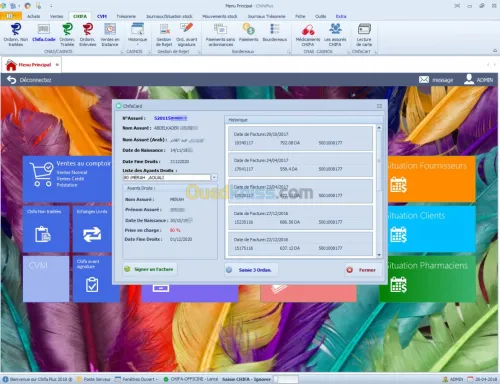Click the N°Assuré number value
Screen dimensions: 500x384
click(x=170, y=118)
